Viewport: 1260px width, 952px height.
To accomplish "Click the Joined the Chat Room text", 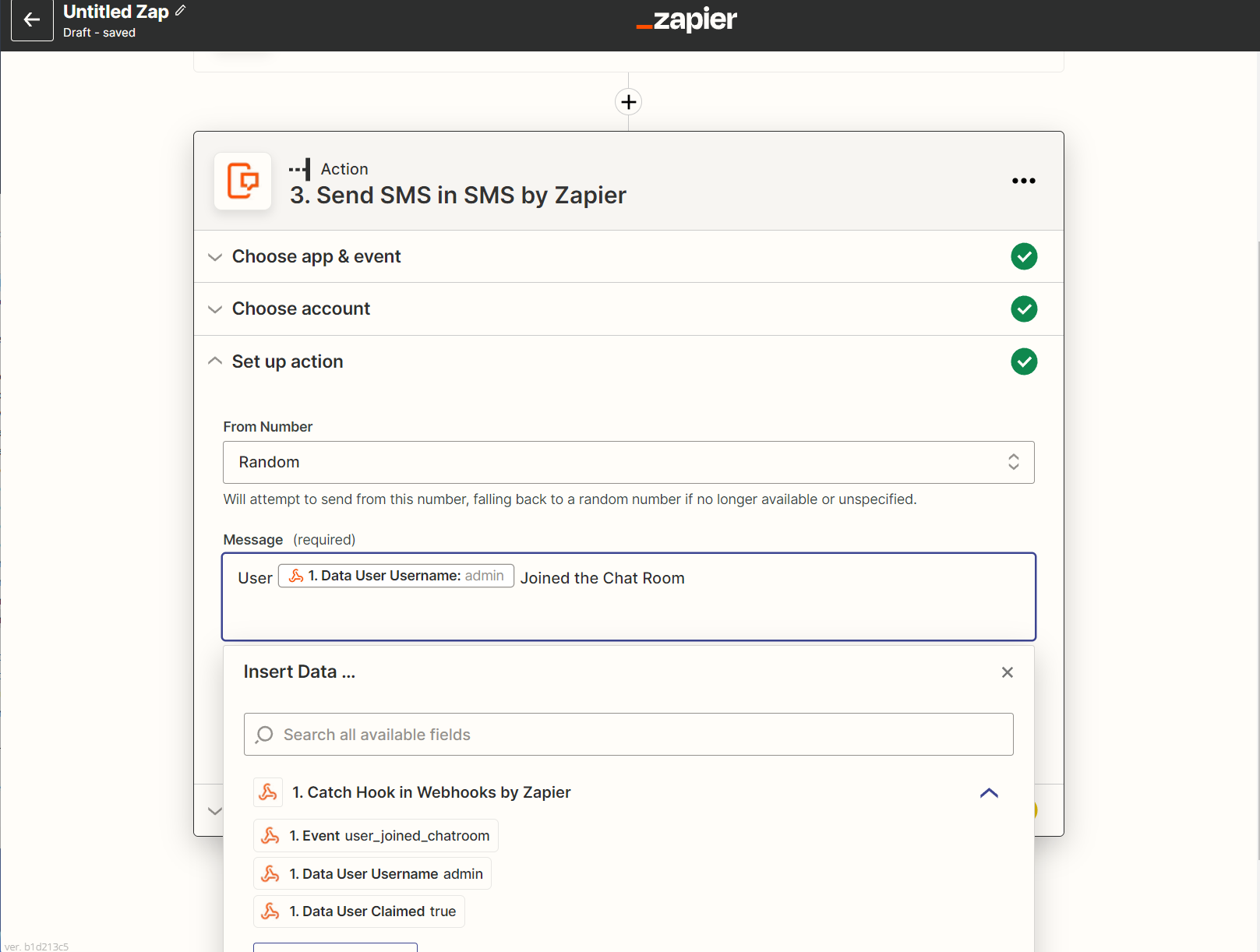I will tap(602, 578).
